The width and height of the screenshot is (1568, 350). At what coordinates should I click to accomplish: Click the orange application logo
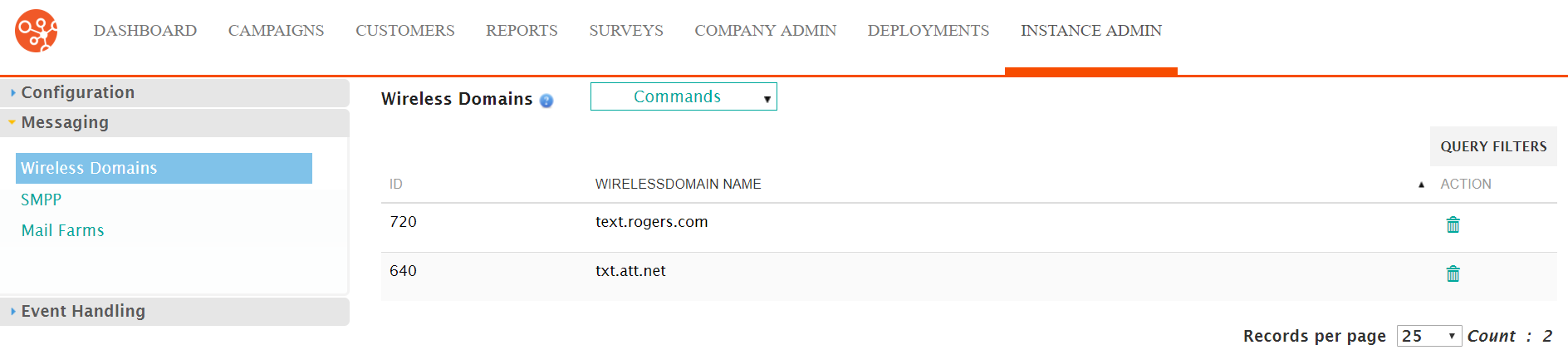[x=37, y=31]
